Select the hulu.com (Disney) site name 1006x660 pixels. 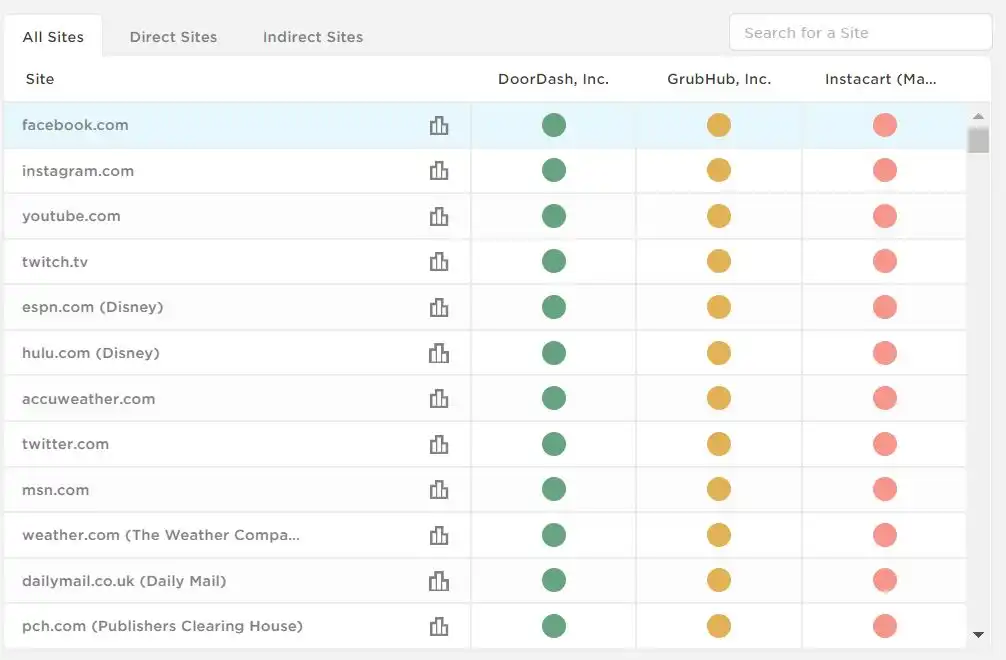90,353
